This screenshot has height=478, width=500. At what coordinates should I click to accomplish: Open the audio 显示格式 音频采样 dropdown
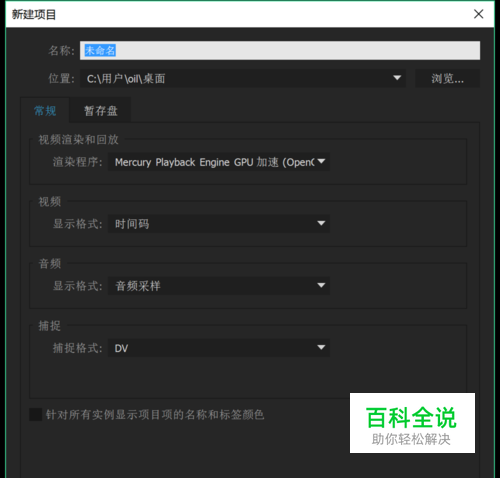pos(219,286)
